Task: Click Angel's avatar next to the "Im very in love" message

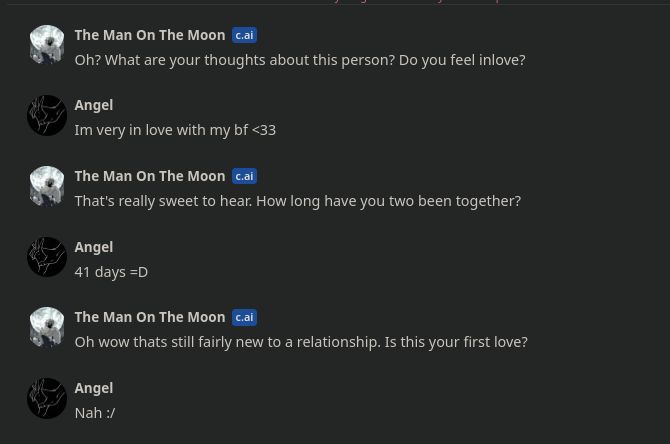Action: (x=46, y=116)
